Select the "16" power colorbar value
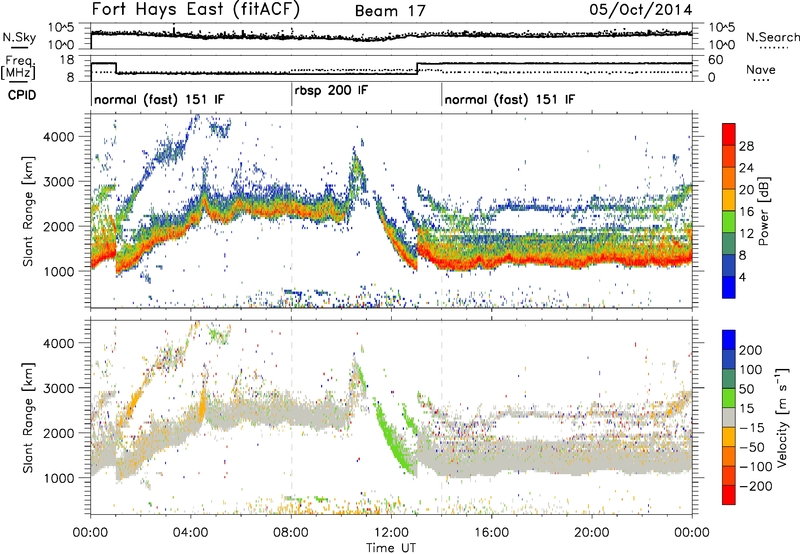This screenshot has width=800, height=554. coord(746,212)
